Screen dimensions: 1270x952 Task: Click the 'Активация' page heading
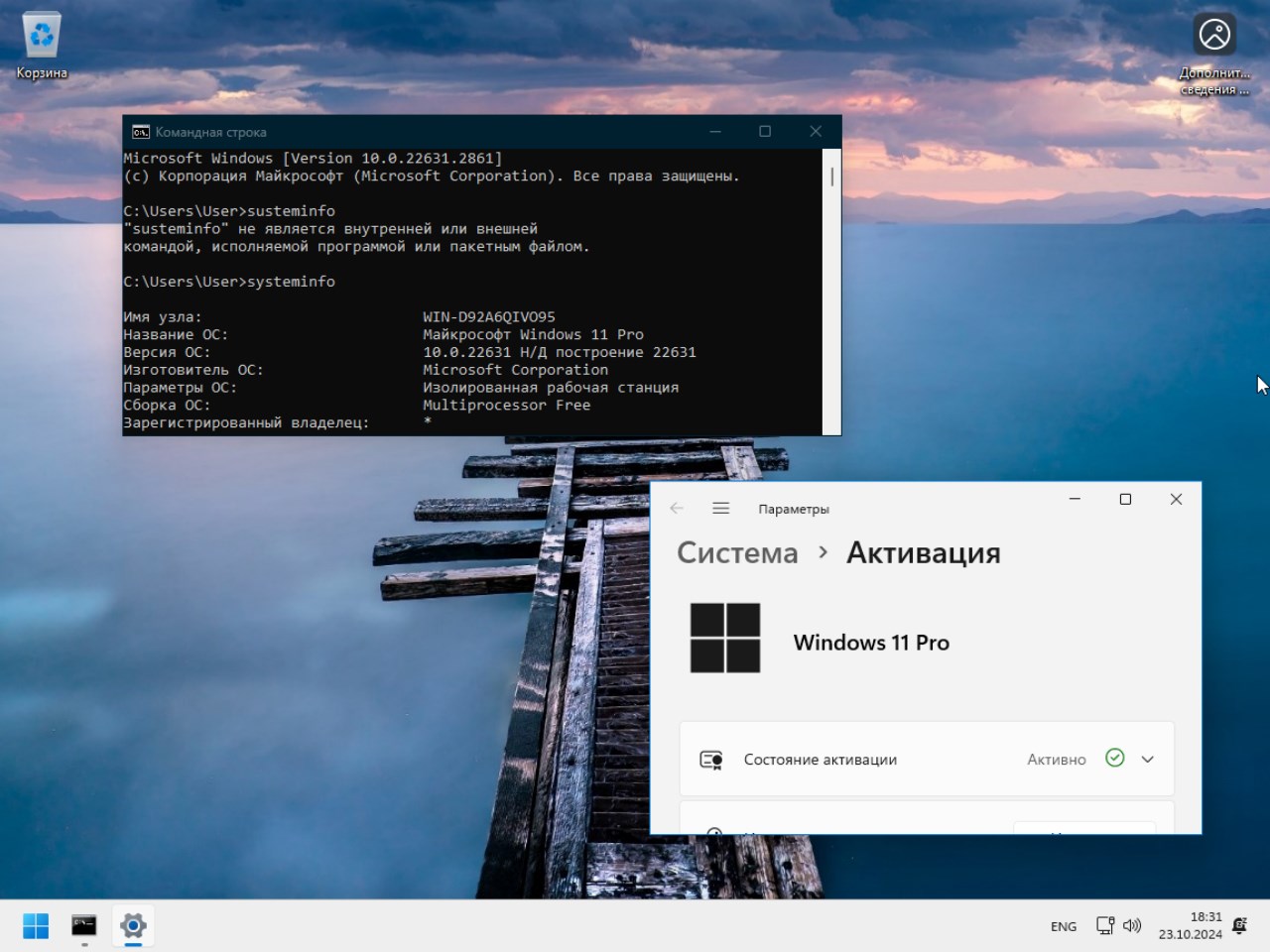point(924,552)
